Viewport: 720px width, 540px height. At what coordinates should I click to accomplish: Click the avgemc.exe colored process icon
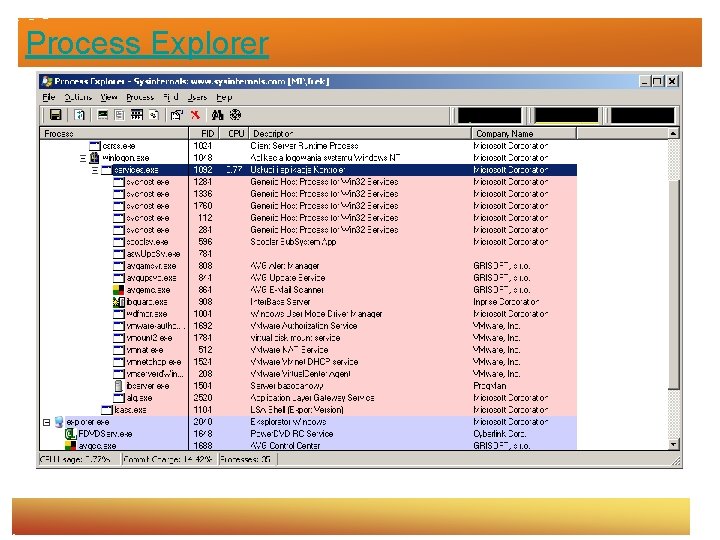pos(118,290)
